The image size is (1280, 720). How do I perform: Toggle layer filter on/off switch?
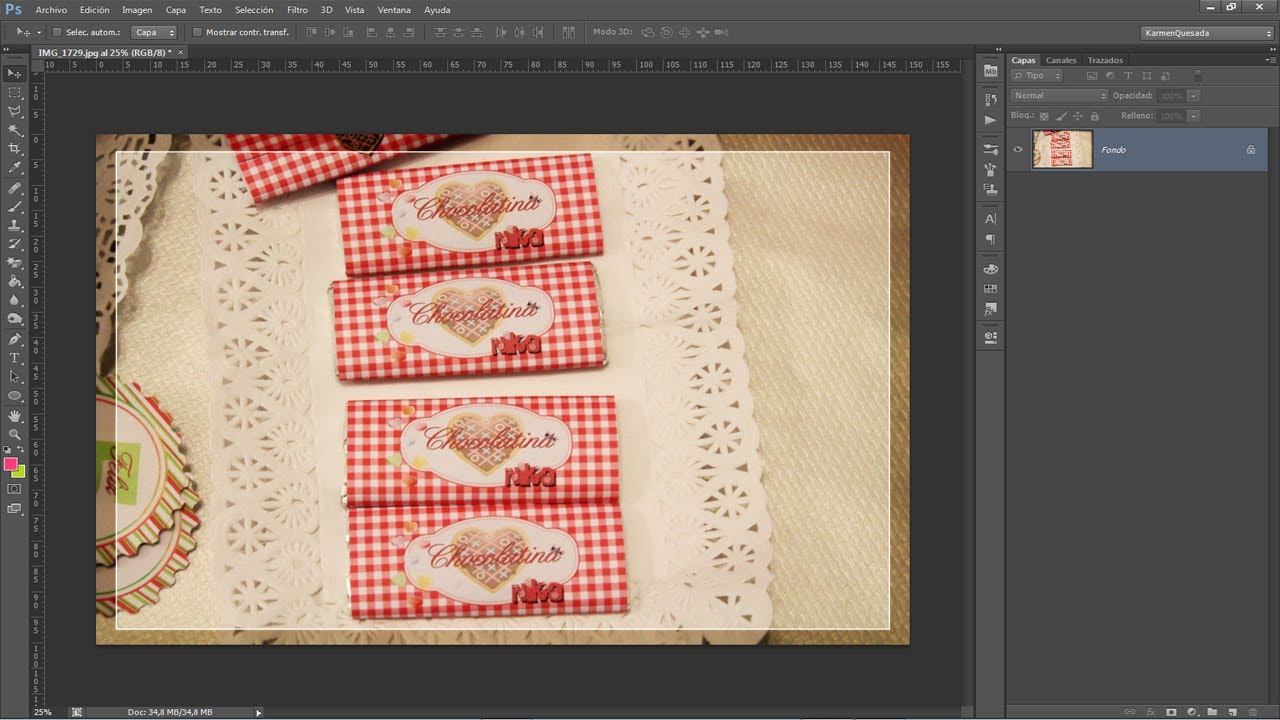click(x=1197, y=76)
